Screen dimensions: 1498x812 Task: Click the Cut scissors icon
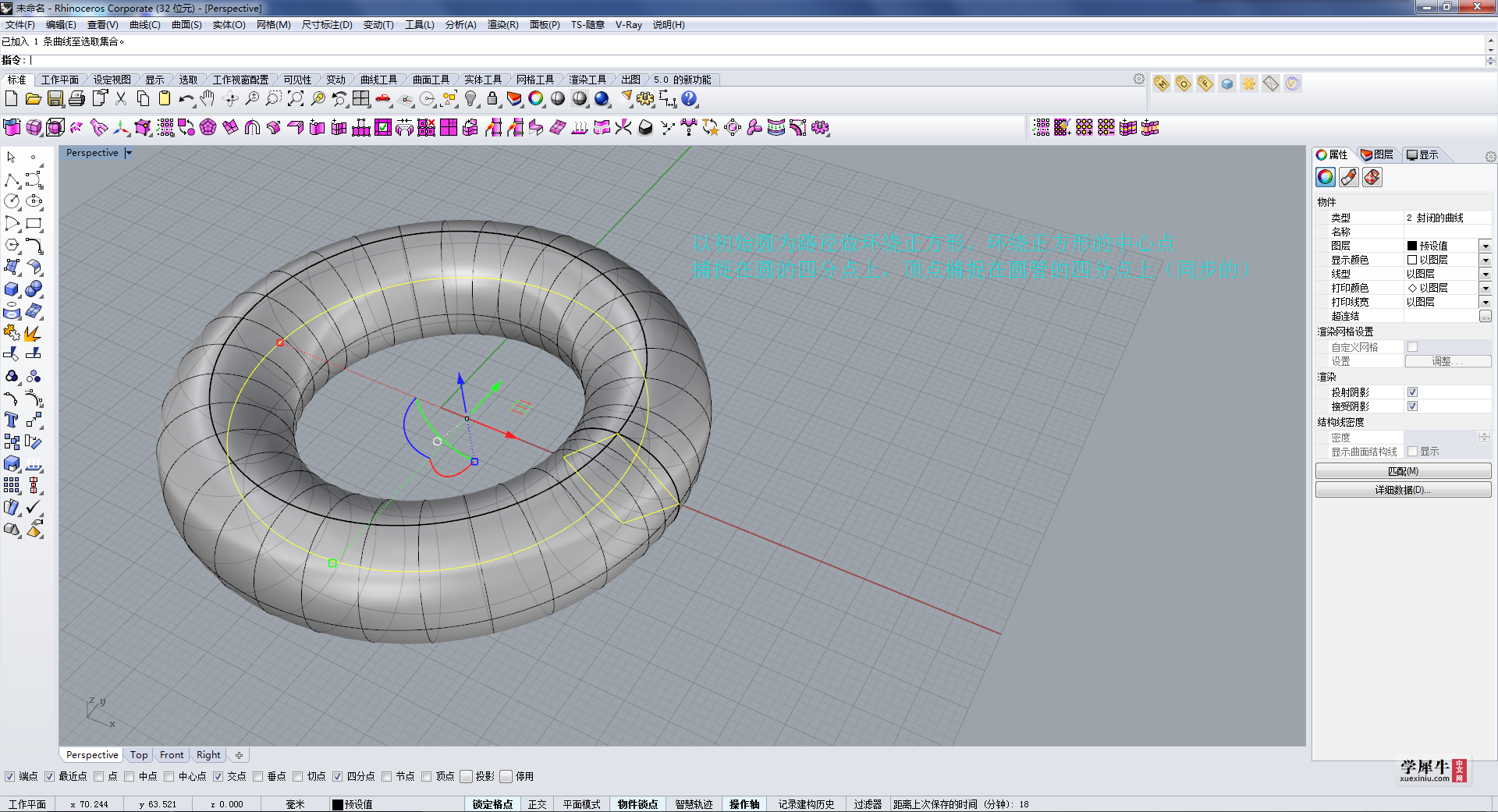coord(121,99)
